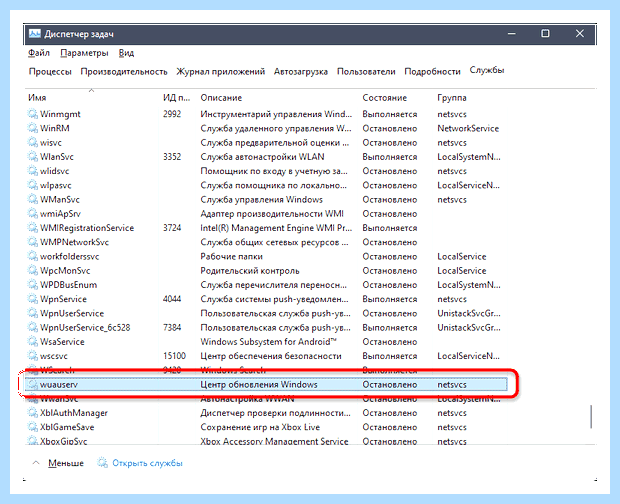Click Остановлено status in the wuauserv row
620x504 pixels.
click(389, 385)
